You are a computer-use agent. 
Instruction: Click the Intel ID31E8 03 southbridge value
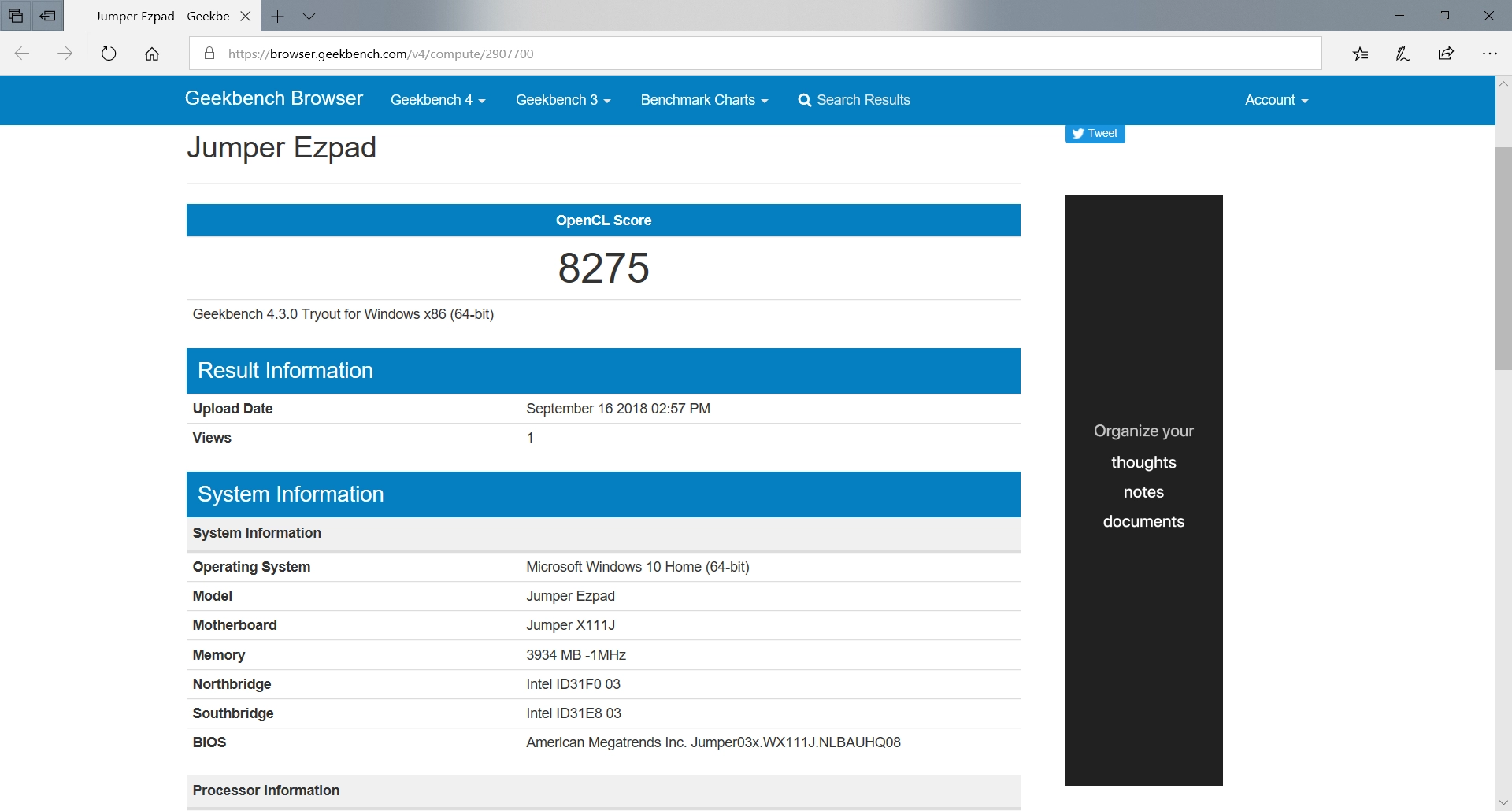(x=574, y=713)
